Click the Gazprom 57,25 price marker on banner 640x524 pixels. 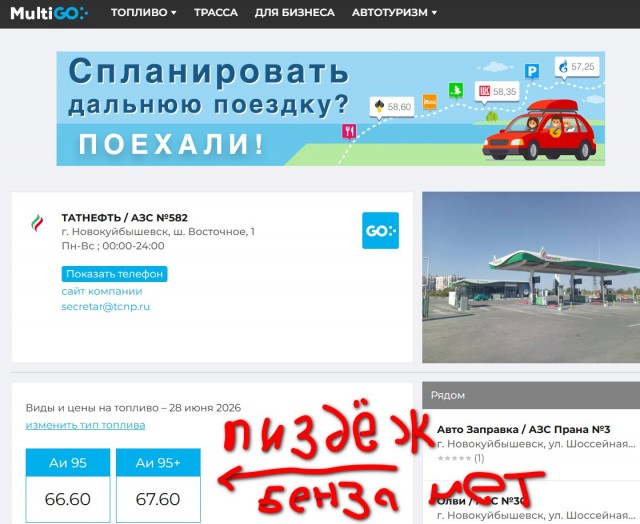pos(577,67)
